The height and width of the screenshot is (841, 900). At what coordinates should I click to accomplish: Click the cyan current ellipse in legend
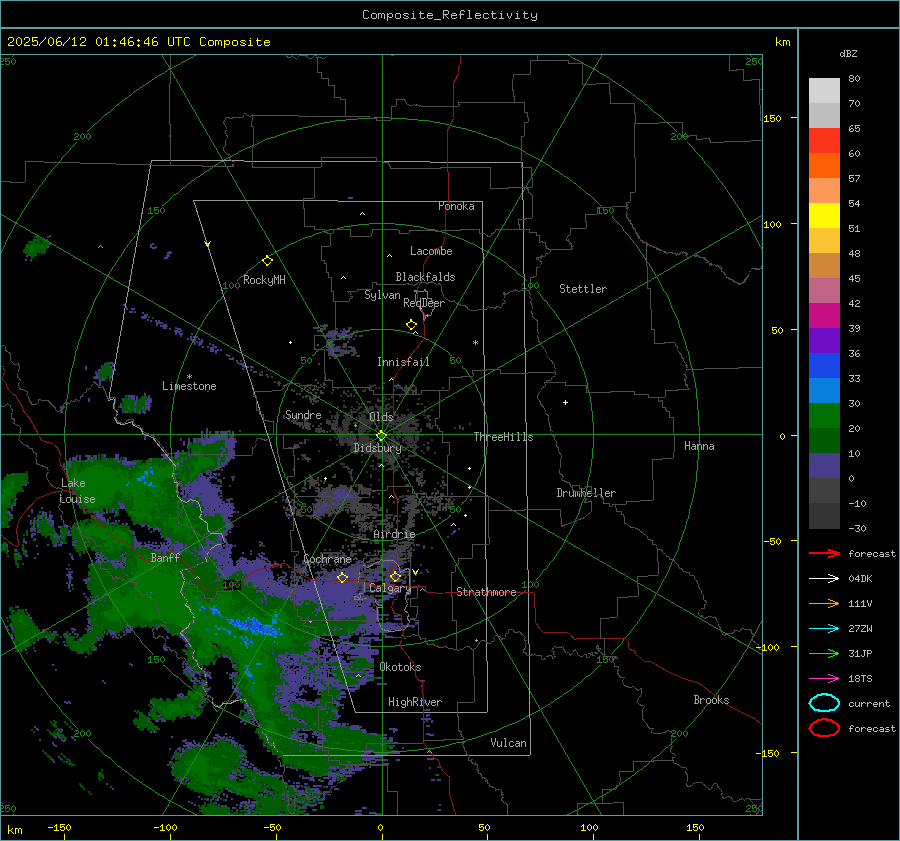pos(824,703)
